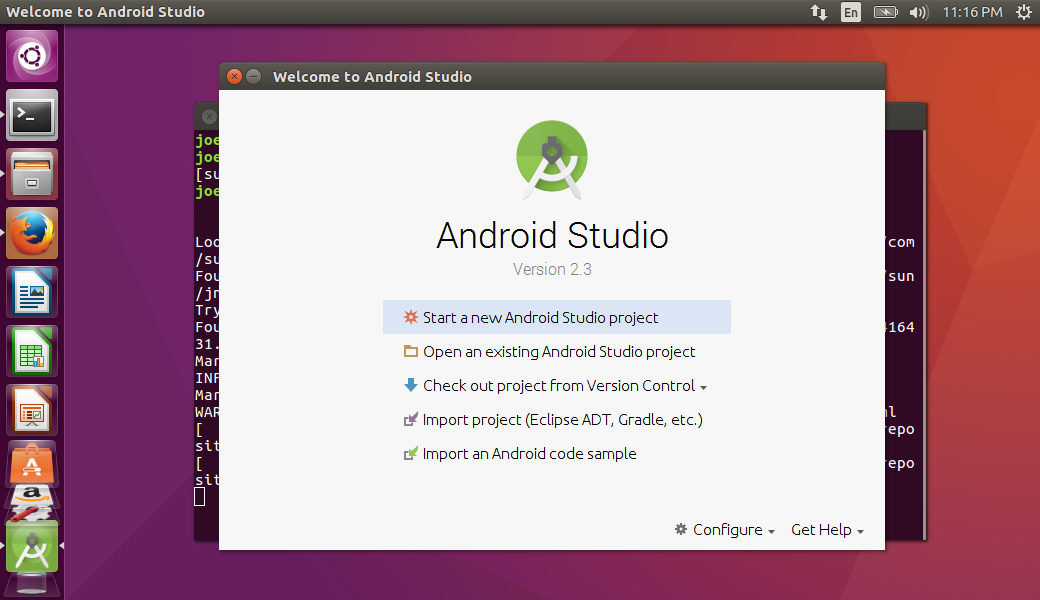Open the En keyboard language indicator
The height and width of the screenshot is (600, 1040).
[x=850, y=12]
